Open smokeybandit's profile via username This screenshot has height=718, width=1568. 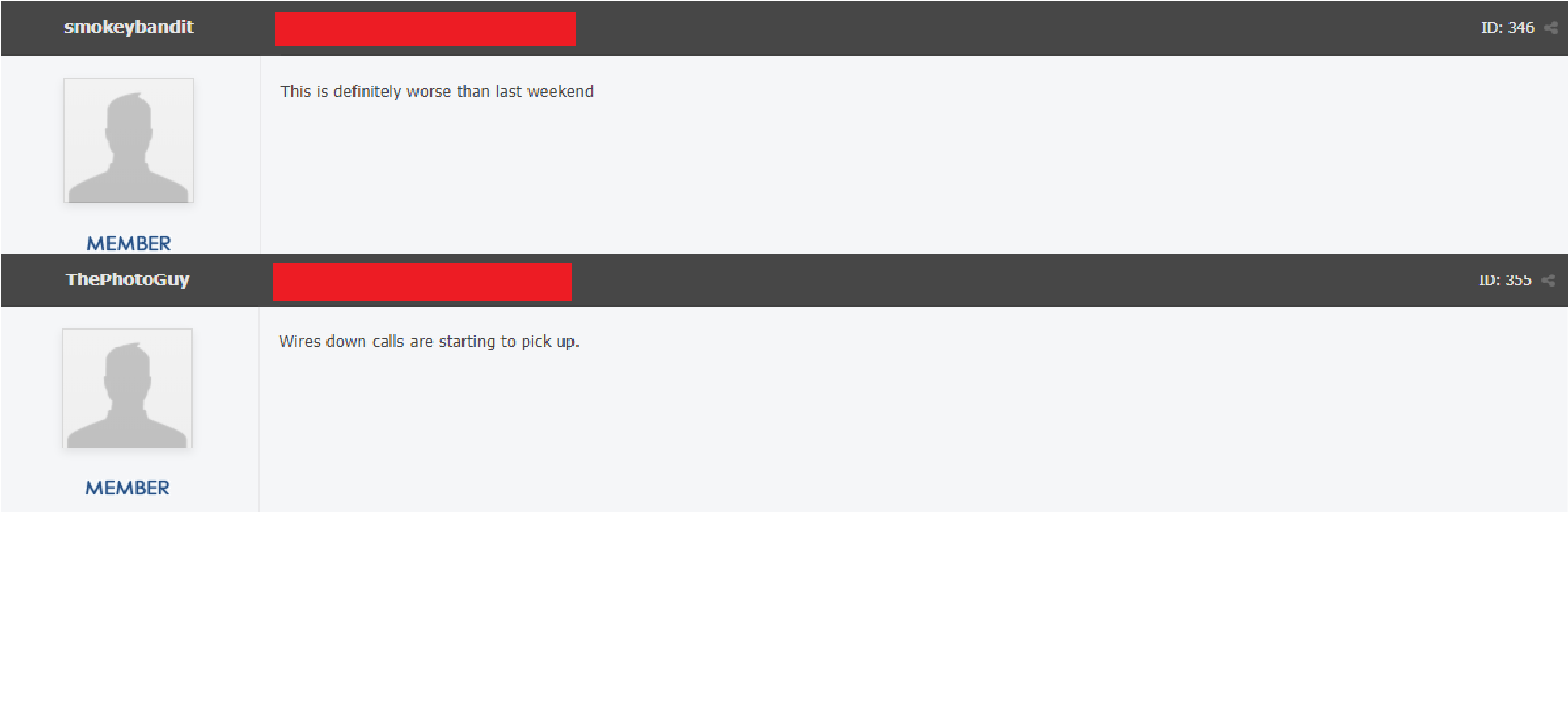point(129,28)
